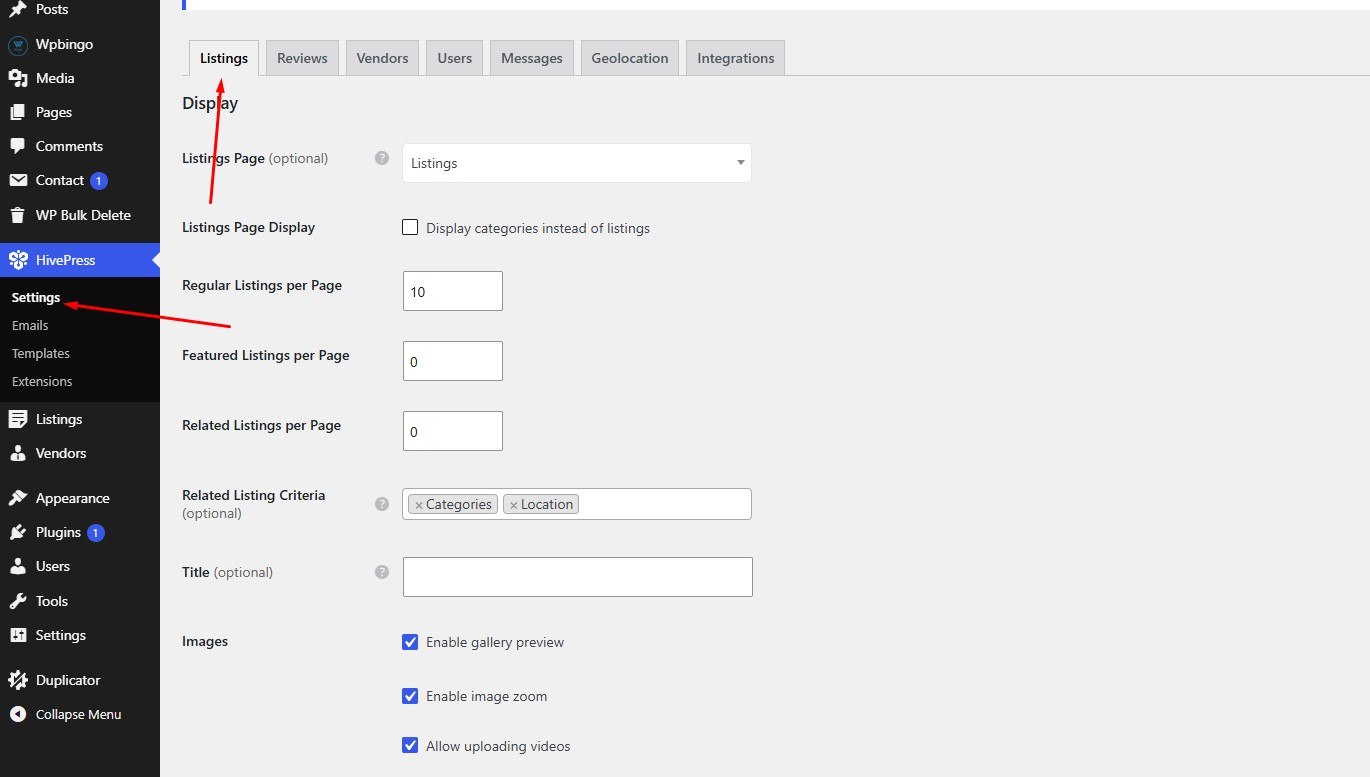The height and width of the screenshot is (777, 1370).
Task: Switch to the Reviews tab
Action: pyautogui.click(x=302, y=58)
